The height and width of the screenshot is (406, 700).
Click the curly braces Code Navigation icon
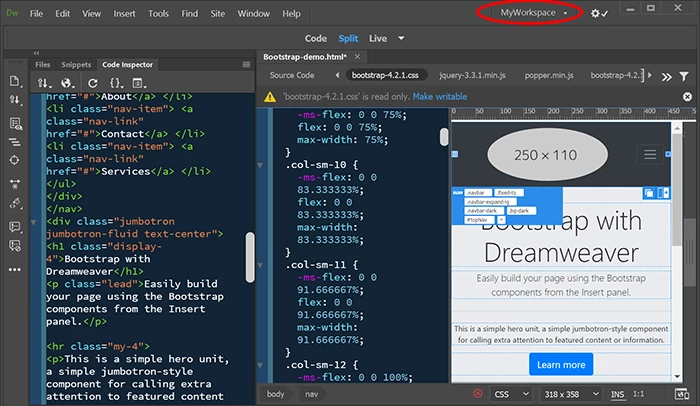pos(116,83)
